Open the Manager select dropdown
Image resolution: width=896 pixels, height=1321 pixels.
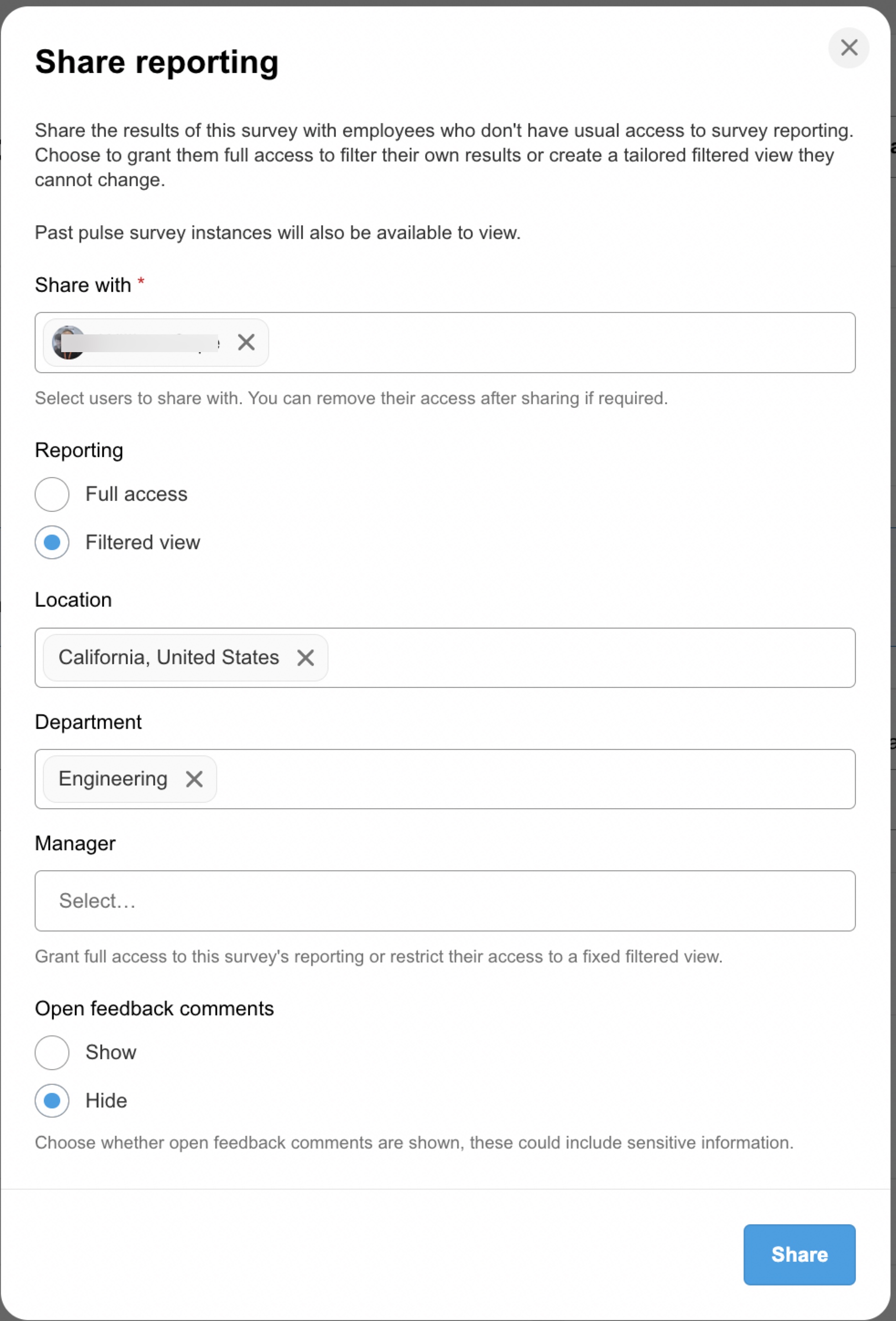pyautogui.click(x=445, y=900)
